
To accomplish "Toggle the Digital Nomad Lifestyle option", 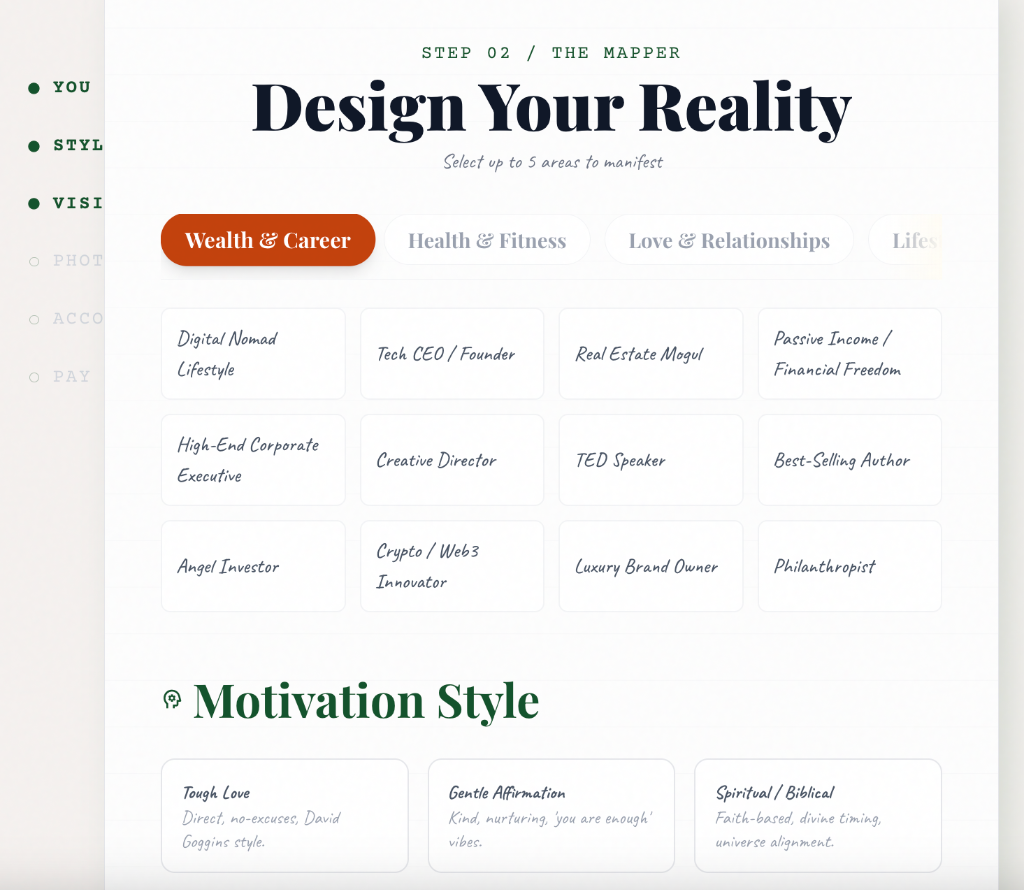I will click(253, 354).
